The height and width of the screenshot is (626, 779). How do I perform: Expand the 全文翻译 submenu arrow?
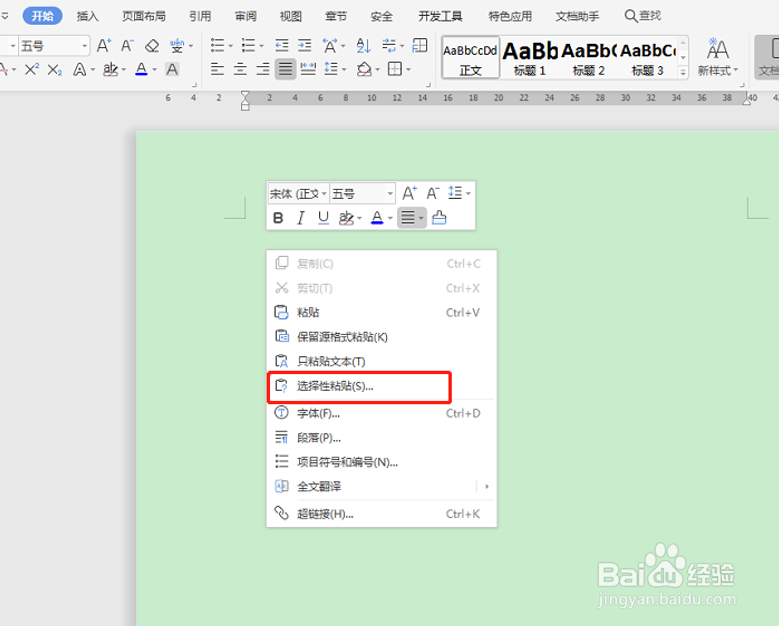487,486
